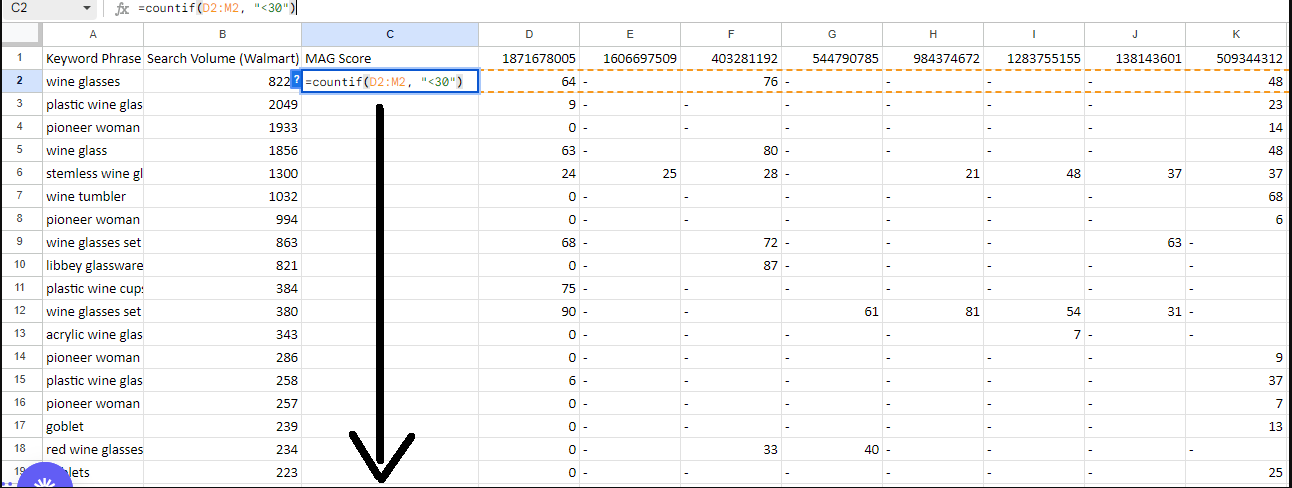1292x488 pixels.
Task: Click inside the formula bar countif text
Action: tap(217, 8)
